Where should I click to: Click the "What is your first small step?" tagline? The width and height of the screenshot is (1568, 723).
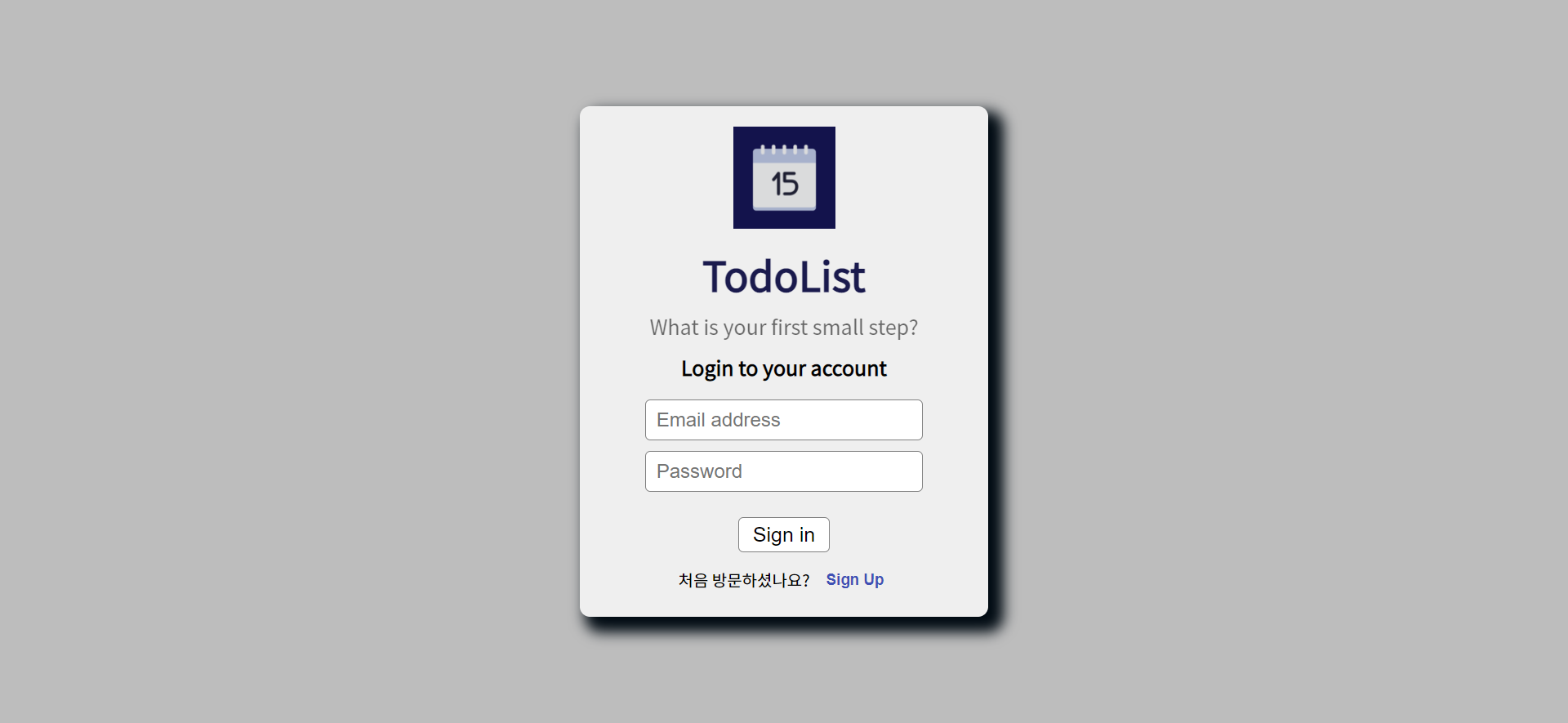pos(783,327)
